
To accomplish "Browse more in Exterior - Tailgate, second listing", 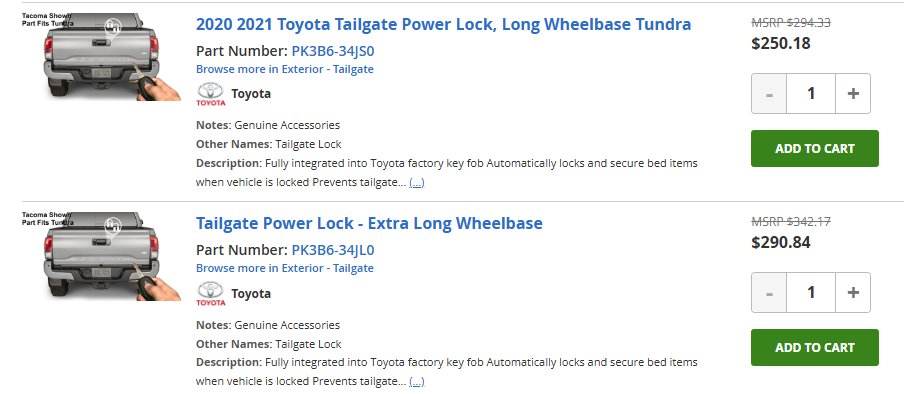I will tap(285, 268).
